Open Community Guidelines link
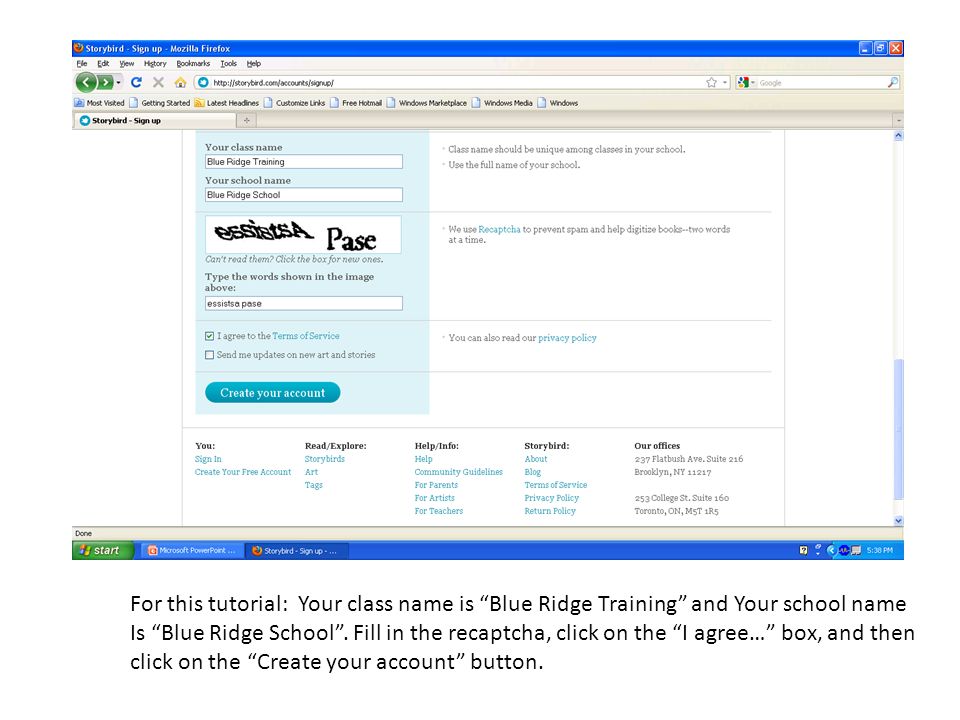Image resolution: width=960 pixels, height=720 pixels. (x=459, y=472)
